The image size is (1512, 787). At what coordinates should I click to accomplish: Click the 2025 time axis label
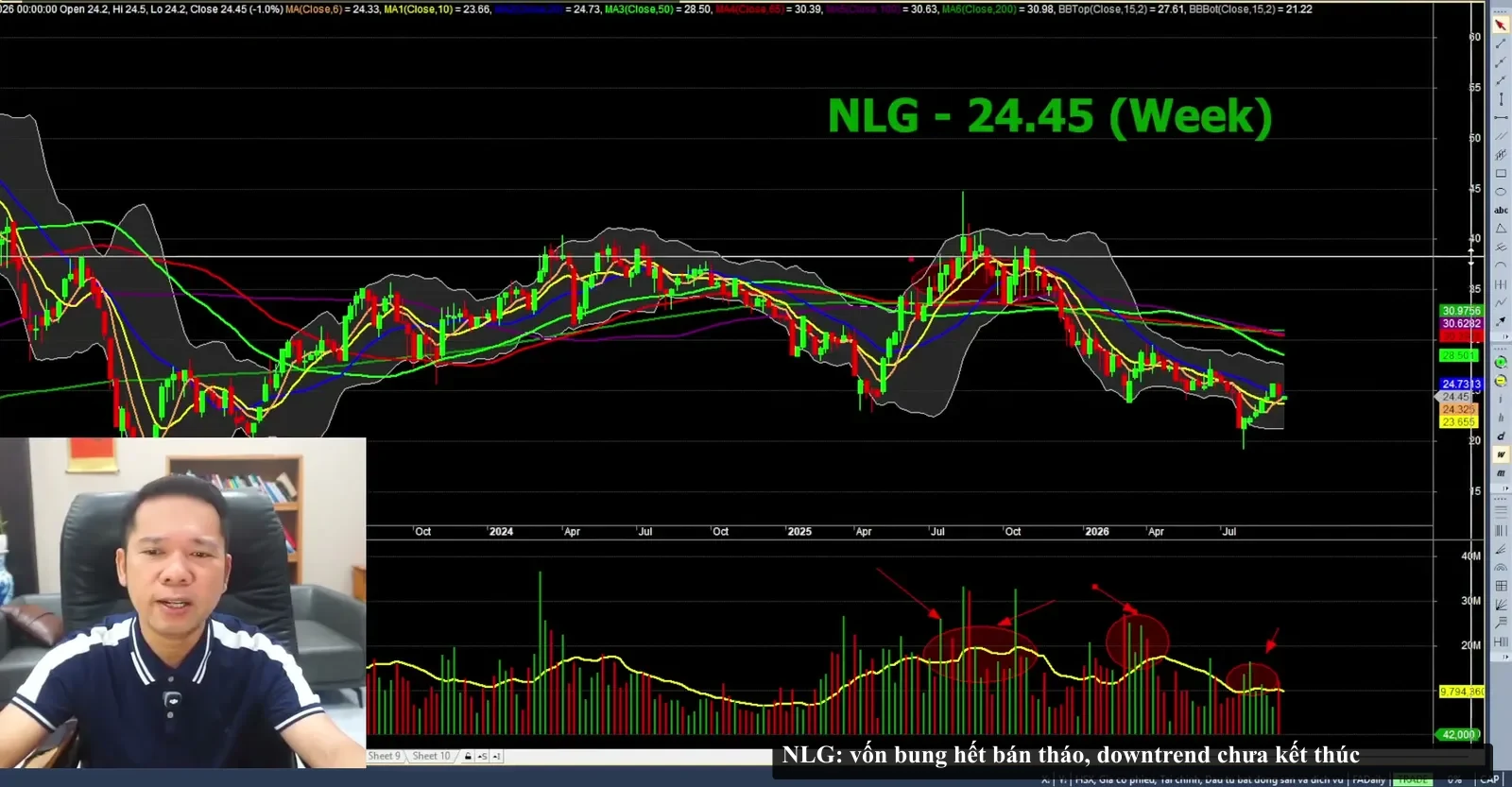(x=799, y=532)
